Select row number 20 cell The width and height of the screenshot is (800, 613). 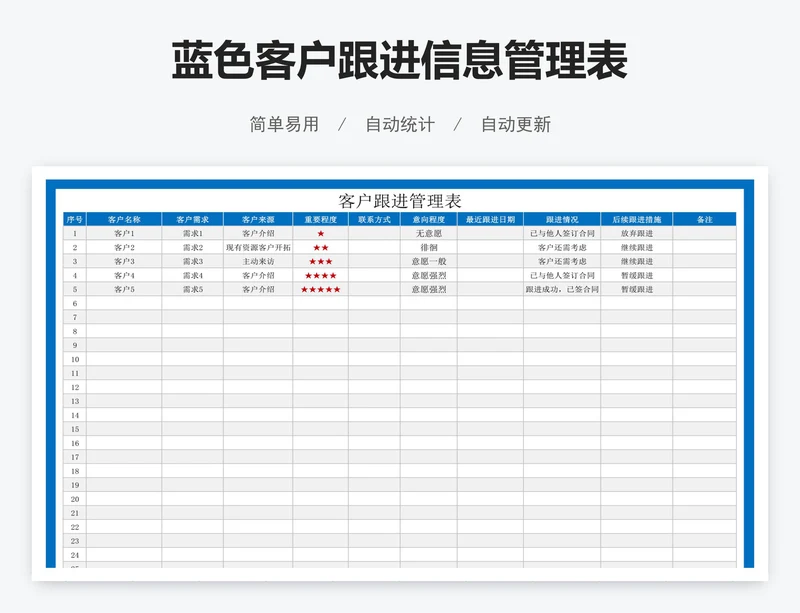(x=74, y=499)
